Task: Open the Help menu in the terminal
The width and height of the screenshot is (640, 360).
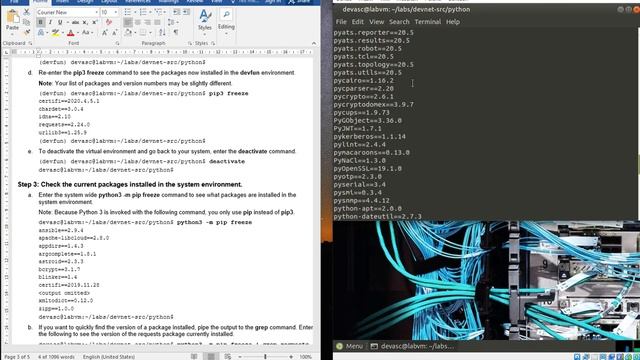Action: pyautogui.click(x=453, y=22)
